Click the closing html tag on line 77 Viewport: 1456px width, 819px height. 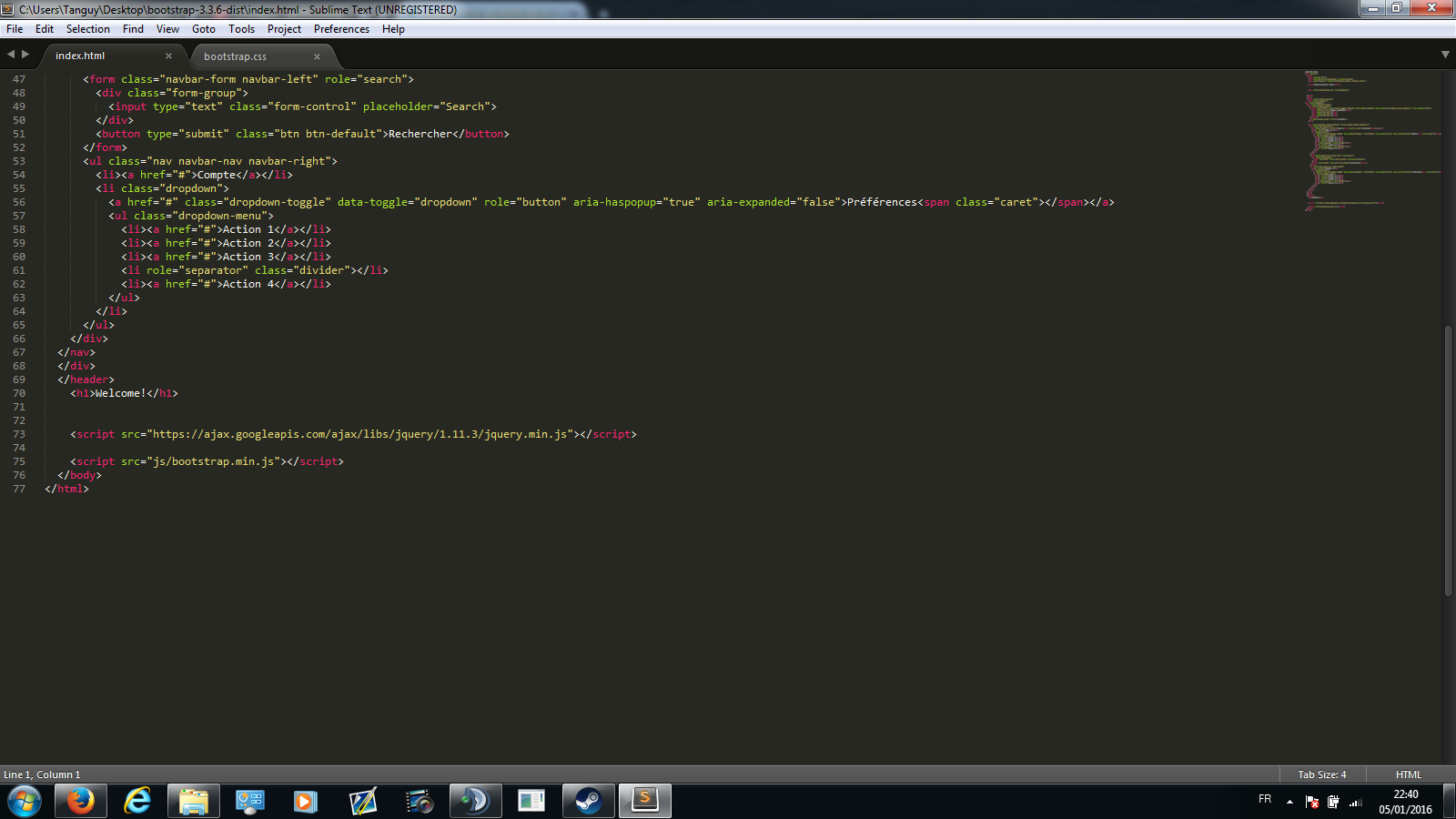[67, 489]
